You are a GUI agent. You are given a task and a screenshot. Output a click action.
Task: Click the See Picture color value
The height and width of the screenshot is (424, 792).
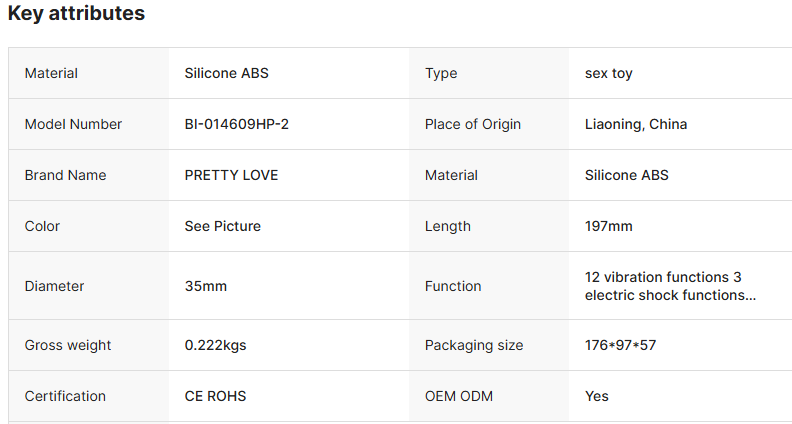coord(223,226)
